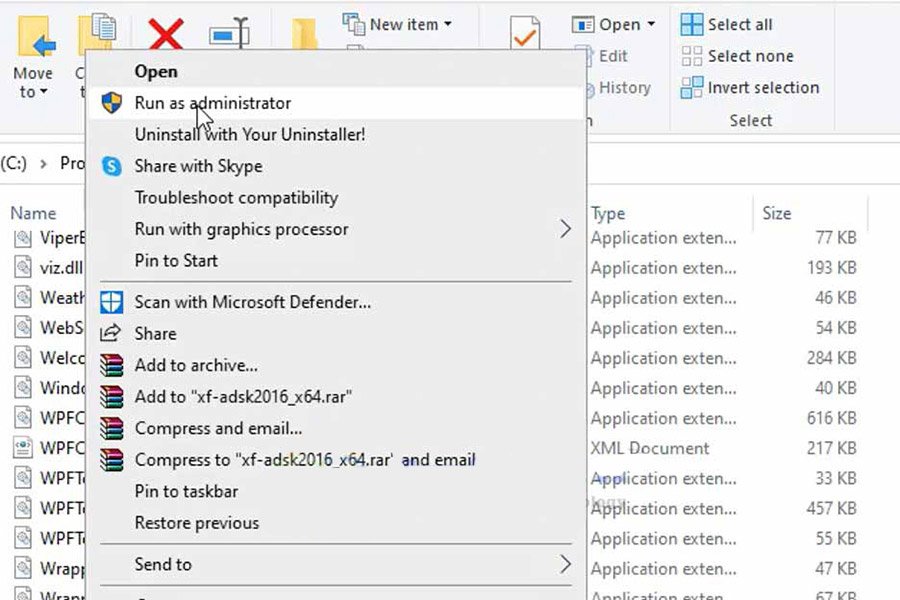Choose Open in the context menu
This screenshot has height=600, width=900.
click(336, 72)
